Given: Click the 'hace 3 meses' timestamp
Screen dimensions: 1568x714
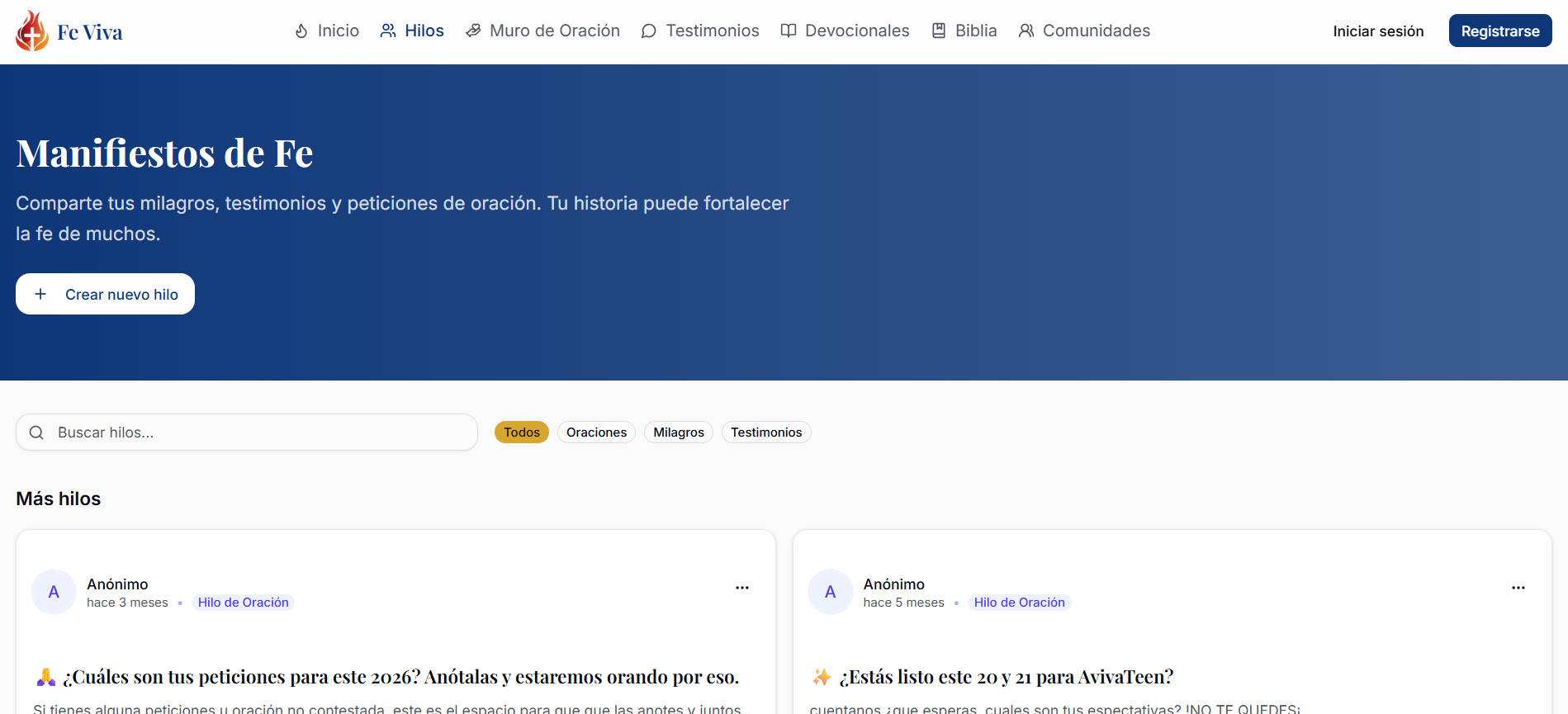Looking at the screenshot, I should coord(127,603).
